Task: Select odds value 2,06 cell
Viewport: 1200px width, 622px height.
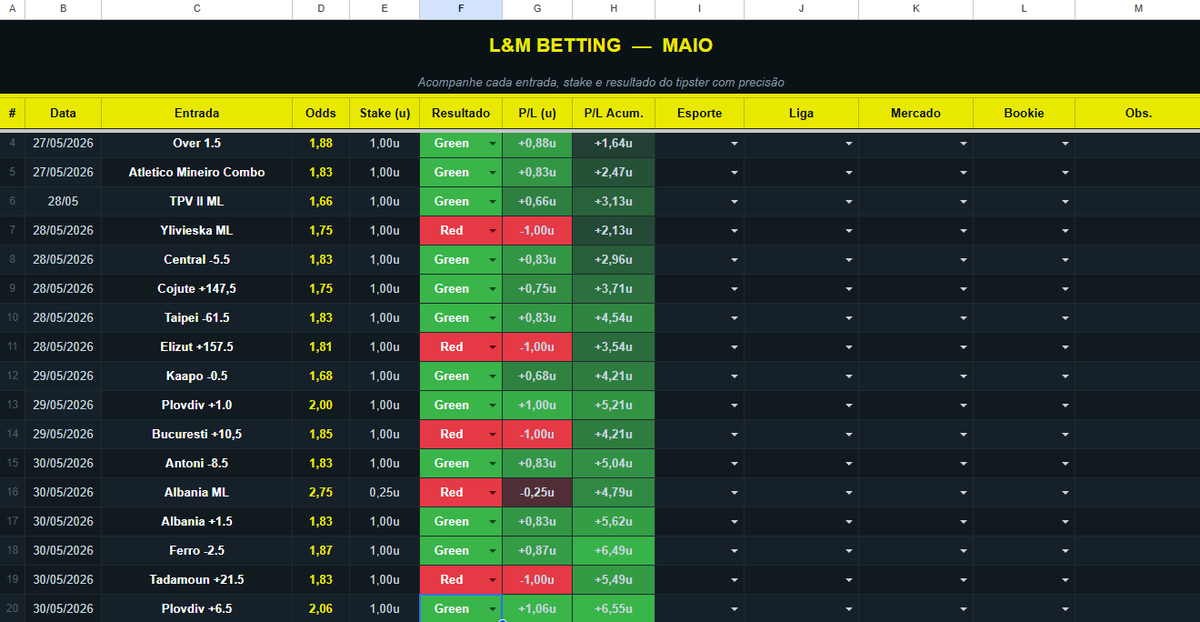Action: [321, 609]
